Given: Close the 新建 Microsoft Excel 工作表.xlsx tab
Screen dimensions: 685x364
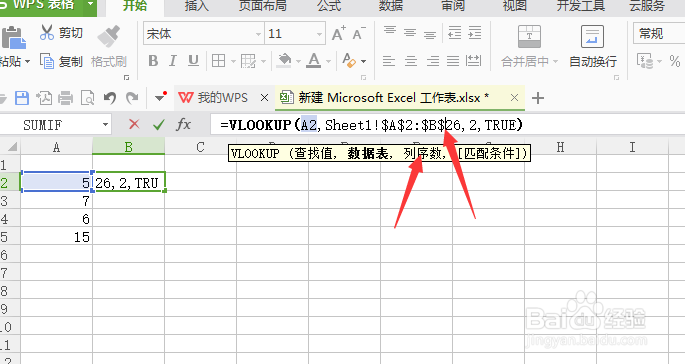Looking at the screenshot, I should coord(515,97).
